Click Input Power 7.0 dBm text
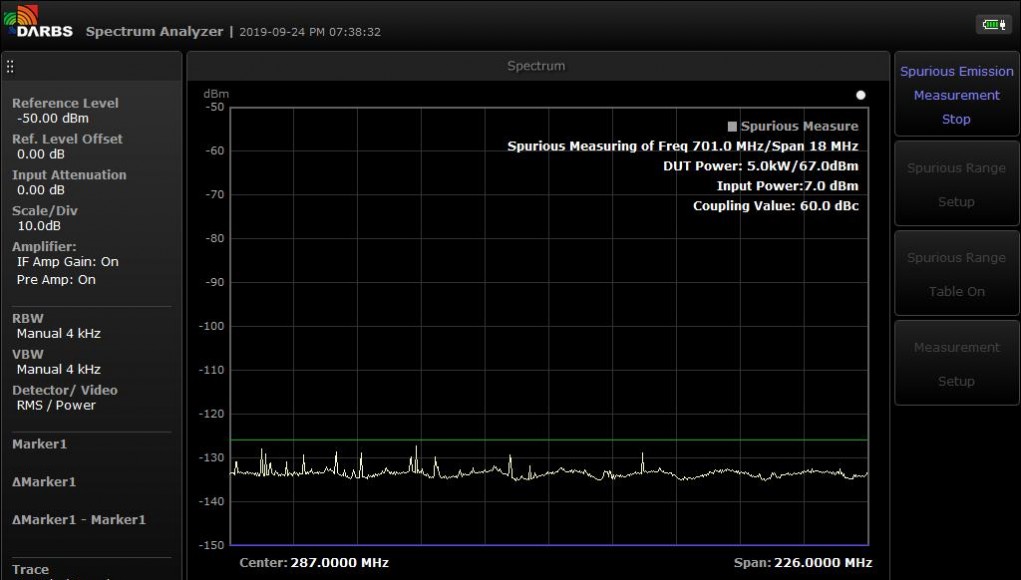Viewport: 1021px width, 580px height. (787, 186)
